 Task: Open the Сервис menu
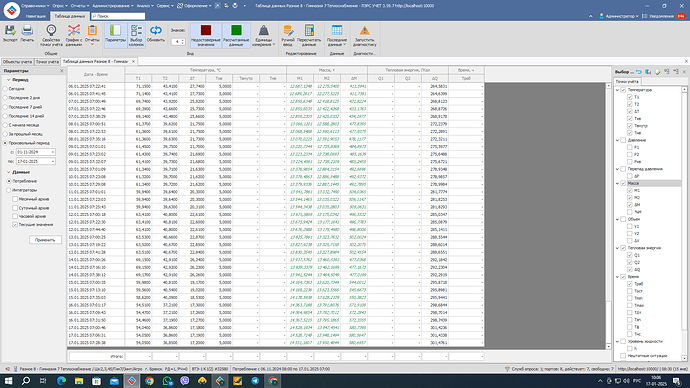tap(165, 6)
